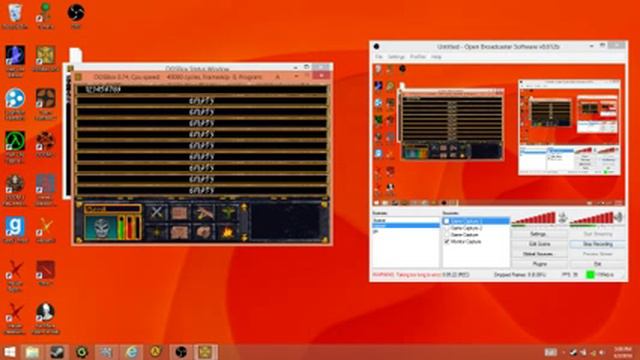The image size is (640, 360).
Task: Open the Garry's Mod desktop shortcut
Action: click(x=15, y=230)
